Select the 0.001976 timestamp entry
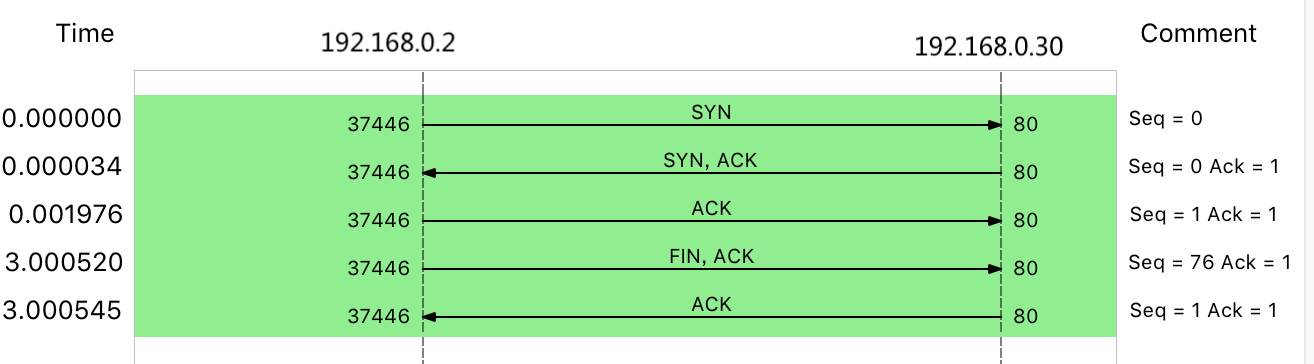 (66, 214)
